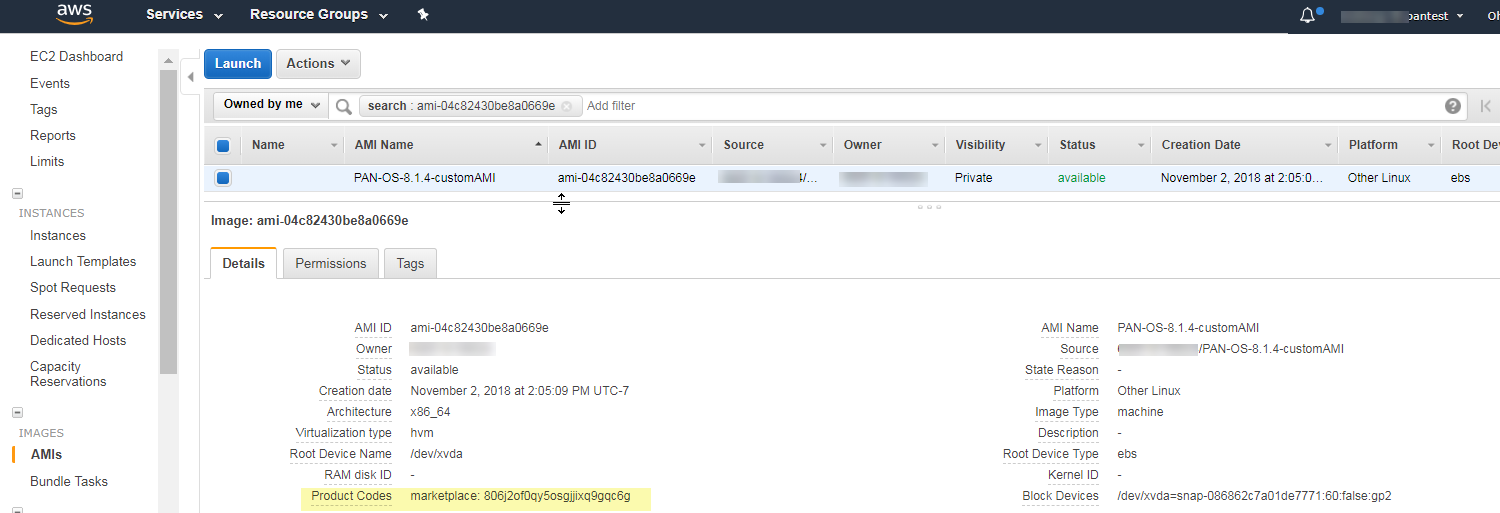Open the Owned by me filter dropdown
The height and width of the screenshot is (513, 1500).
click(x=271, y=105)
